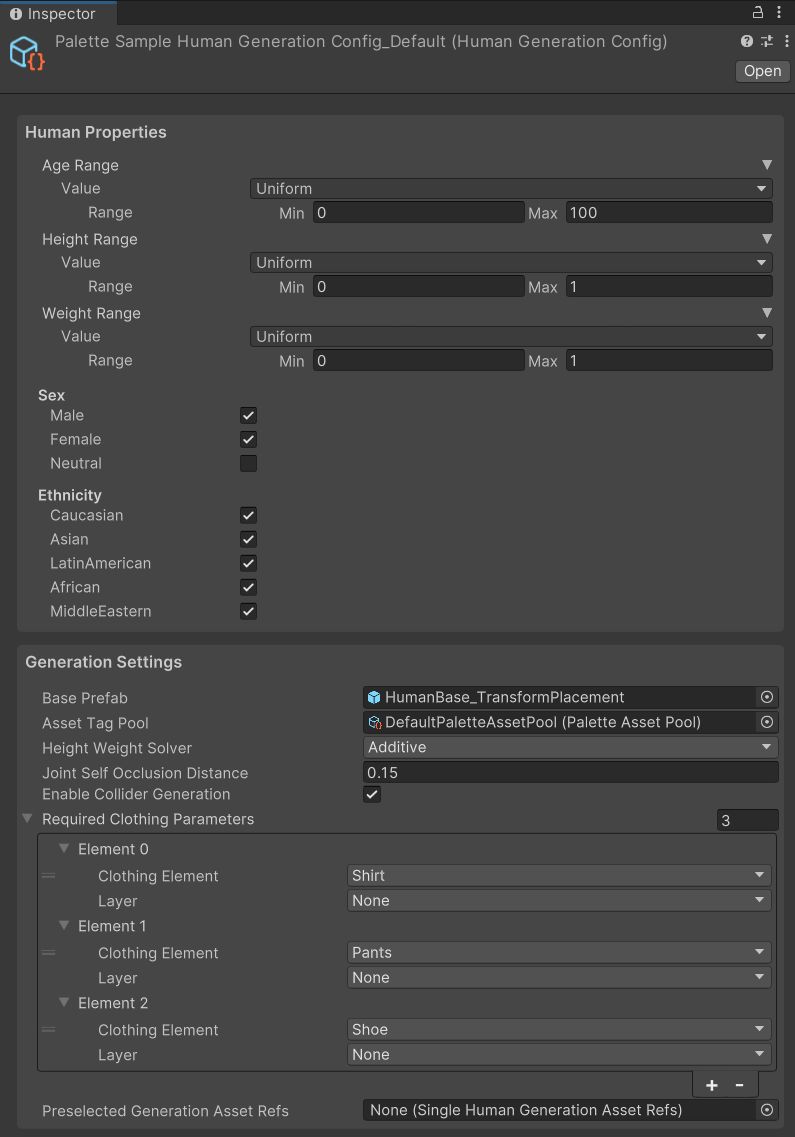The width and height of the screenshot is (795, 1137).
Task: Click the plus button to add clothing element
Action: coord(712,1086)
